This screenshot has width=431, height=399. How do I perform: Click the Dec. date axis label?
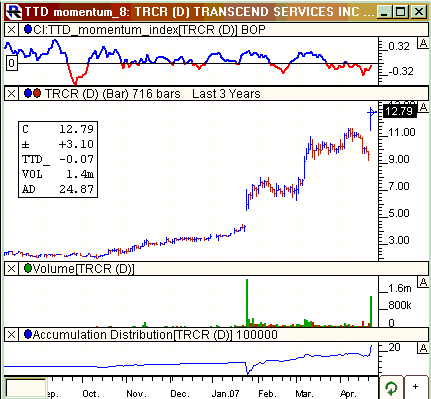click(x=180, y=394)
